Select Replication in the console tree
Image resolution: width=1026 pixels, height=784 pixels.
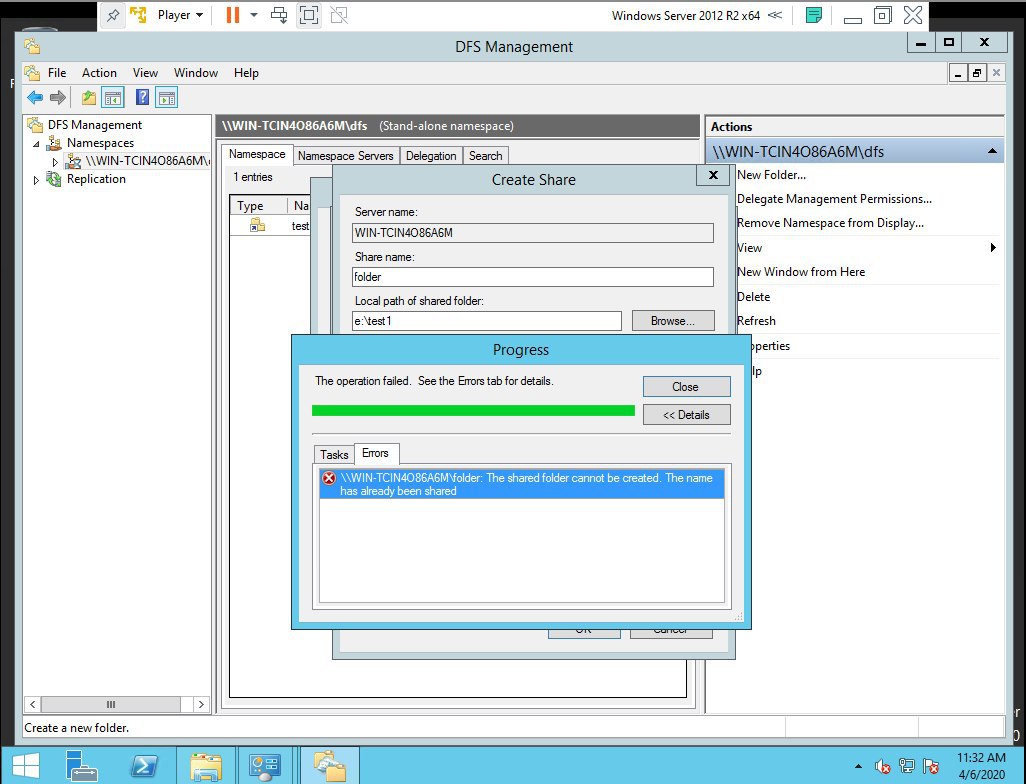click(x=96, y=179)
